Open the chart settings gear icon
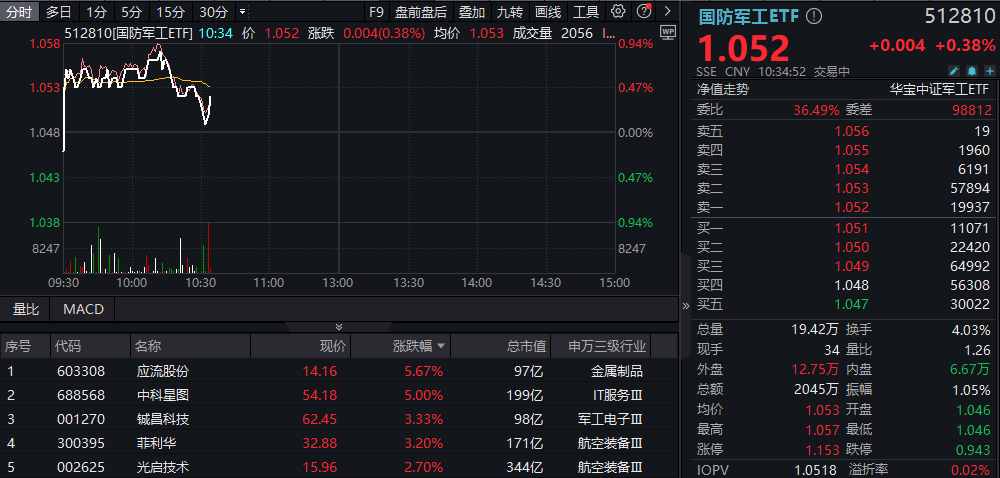This screenshot has height=478, width=1000. click(618, 12)
